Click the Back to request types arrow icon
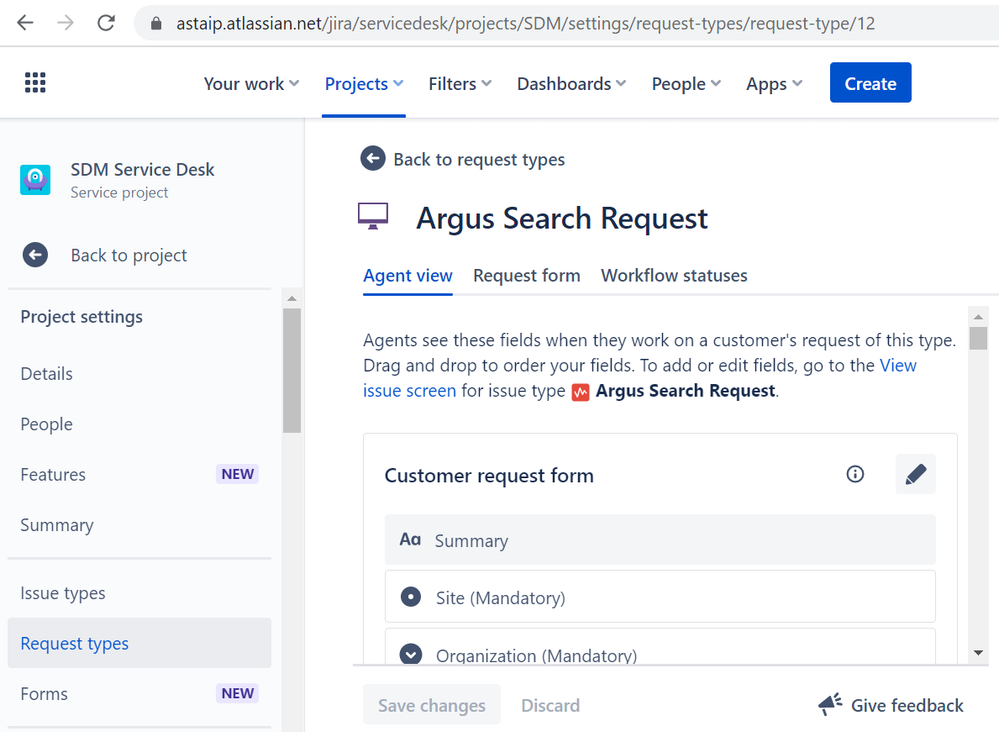Viewport: 999px width, 732px height. pyautogui.click(x=373, y=159)
